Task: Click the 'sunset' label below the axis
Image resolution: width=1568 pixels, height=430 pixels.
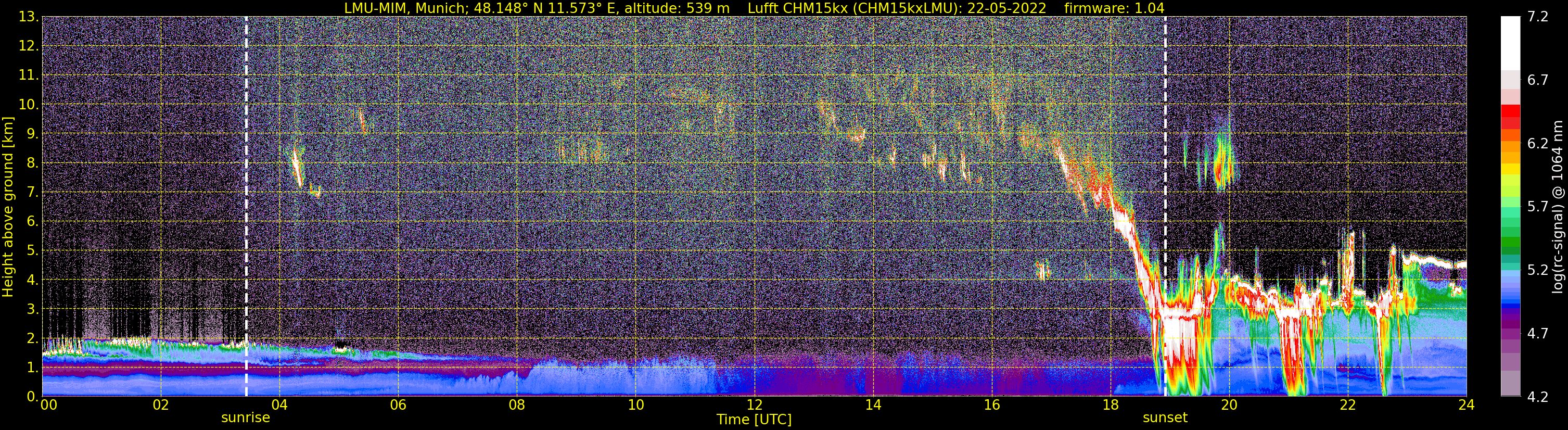Action: [x=1165, y=418]
